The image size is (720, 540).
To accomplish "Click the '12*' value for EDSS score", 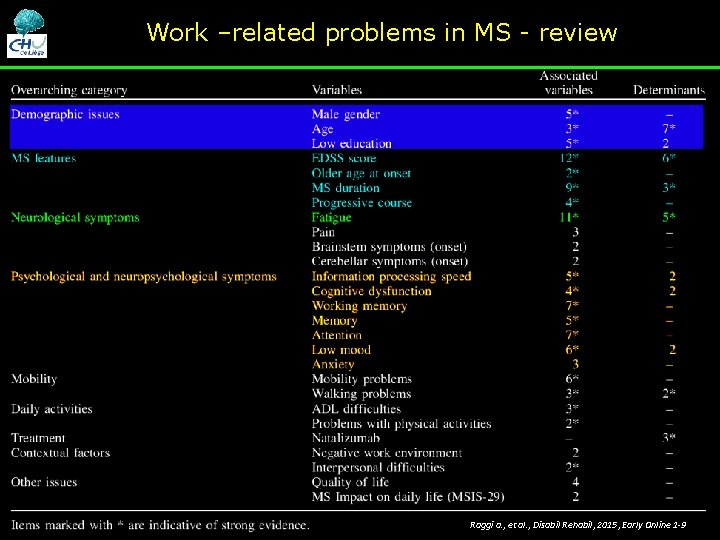I will tap(569, 158).
